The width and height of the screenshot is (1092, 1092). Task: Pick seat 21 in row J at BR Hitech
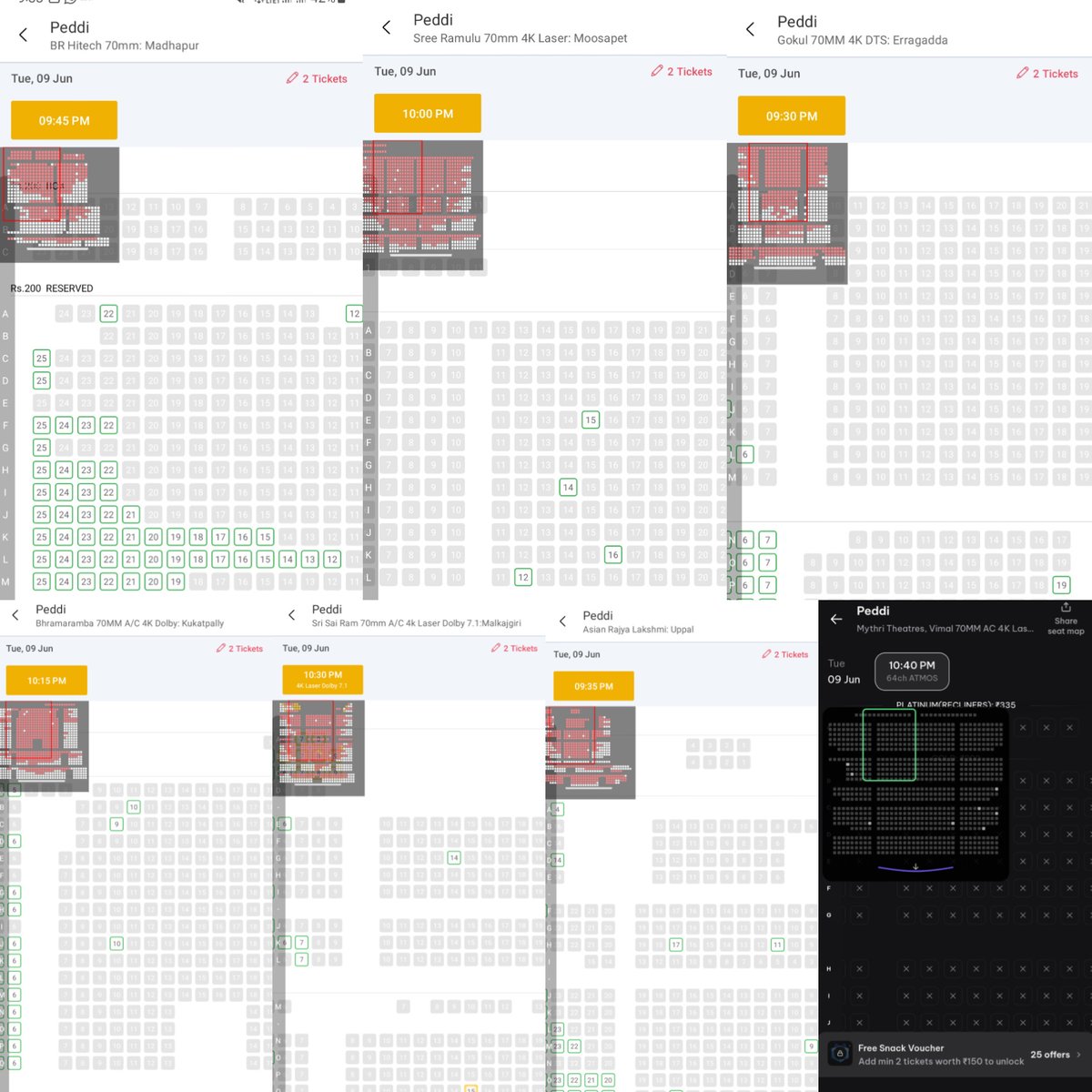click(x=131, y=515)
